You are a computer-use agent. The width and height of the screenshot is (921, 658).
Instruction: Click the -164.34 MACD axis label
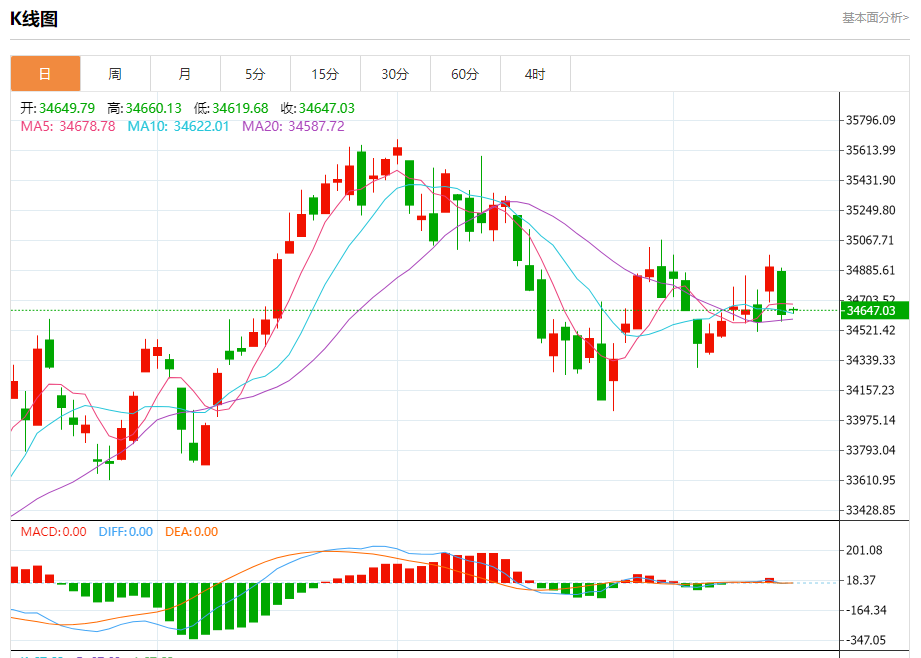tap(866, 610)
